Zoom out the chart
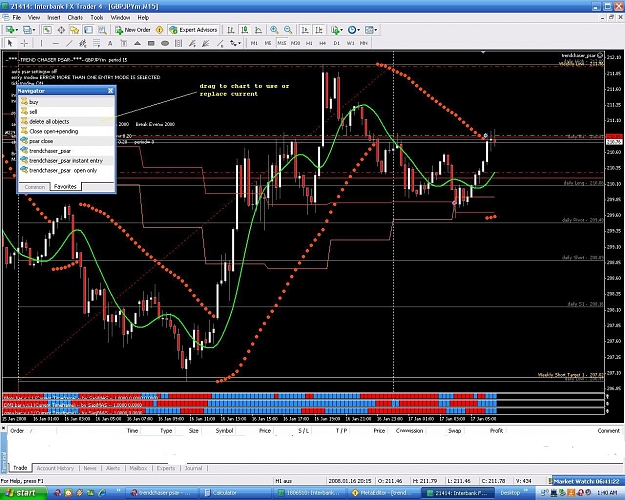 [x=288, y=30]
